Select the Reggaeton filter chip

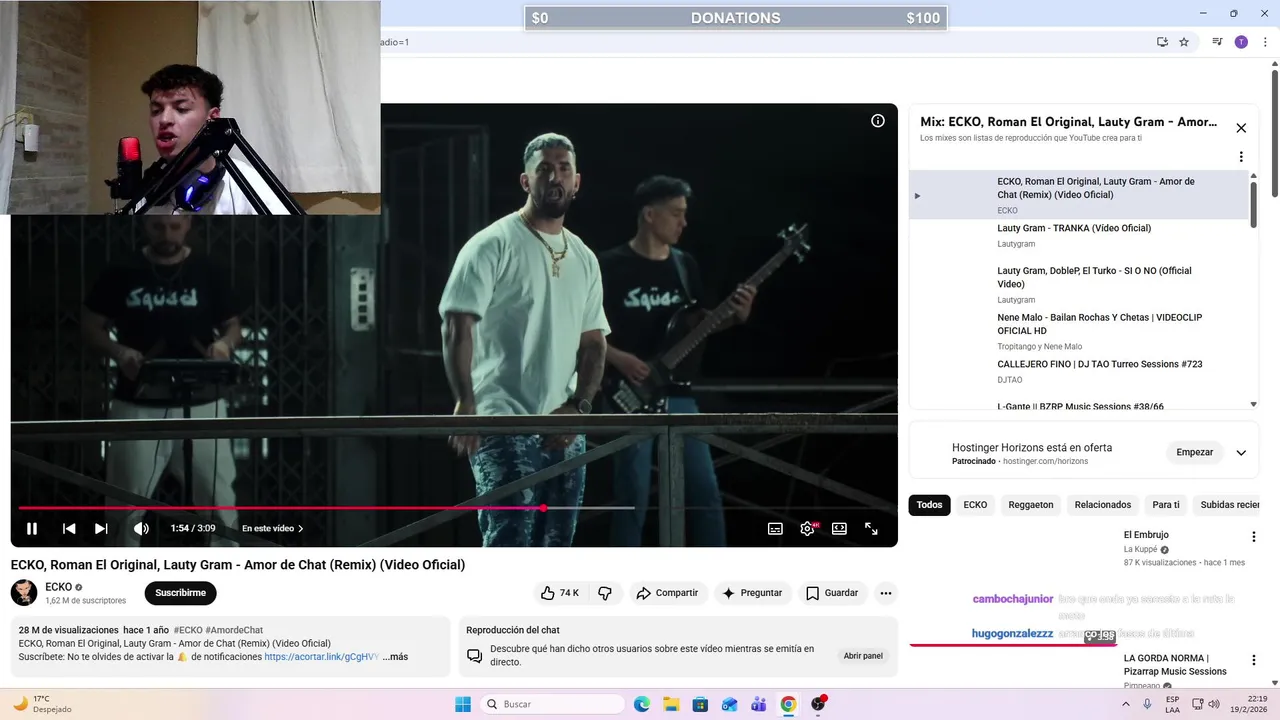[1031, 505]
